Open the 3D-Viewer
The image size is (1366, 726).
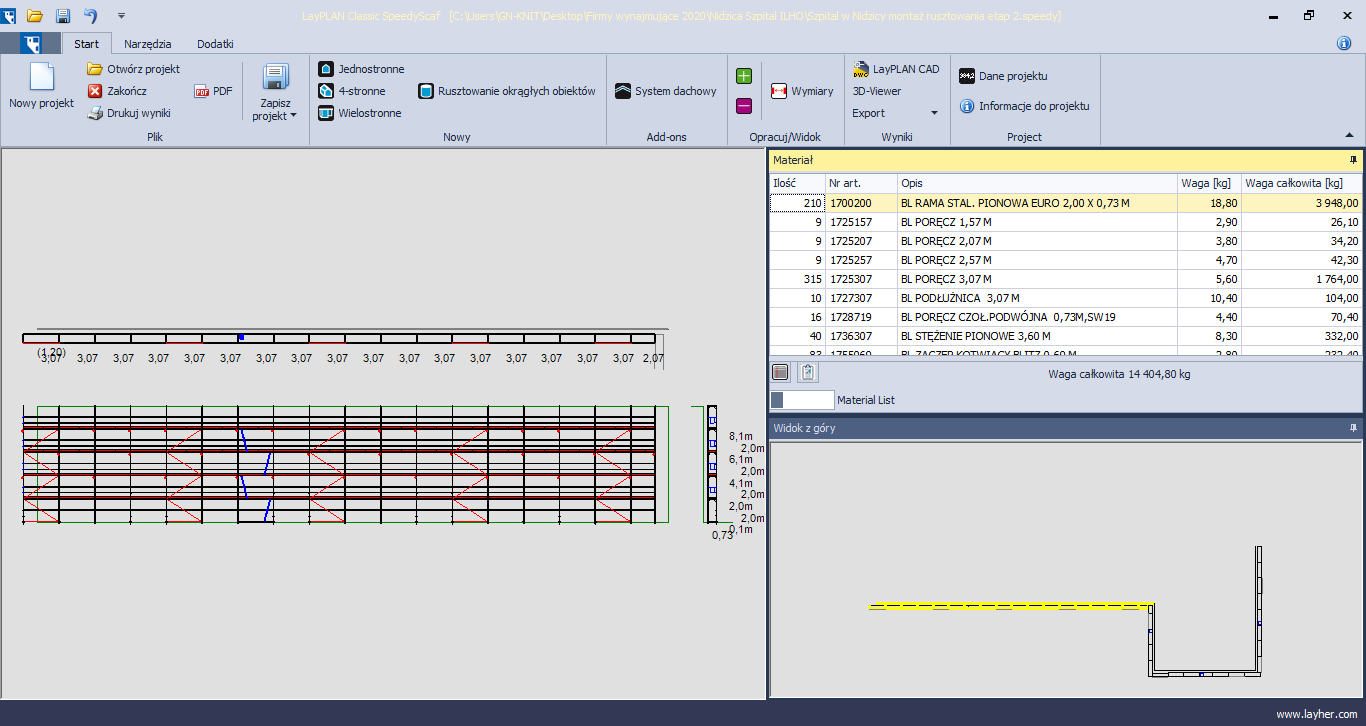(876, 91)
